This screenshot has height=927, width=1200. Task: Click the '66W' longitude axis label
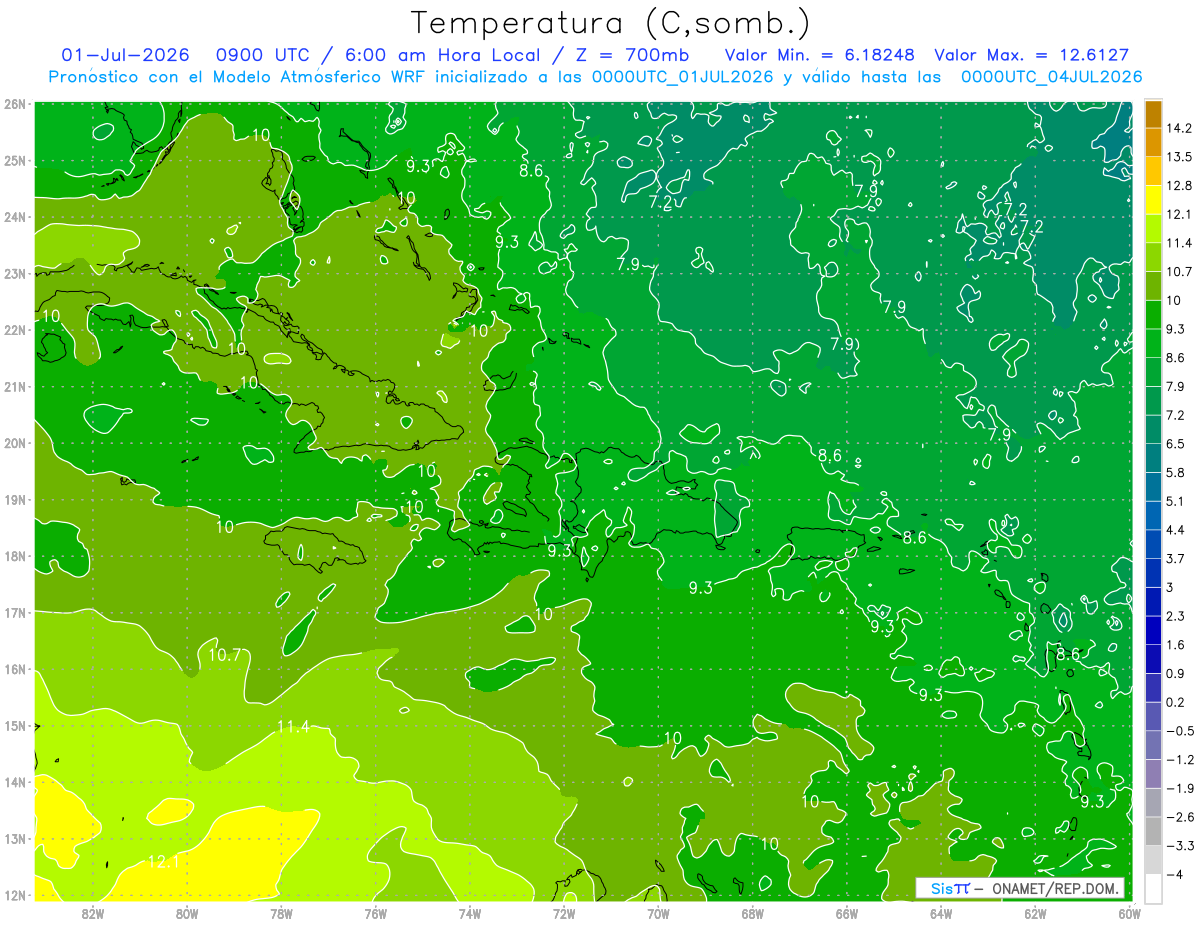(846, 913)
